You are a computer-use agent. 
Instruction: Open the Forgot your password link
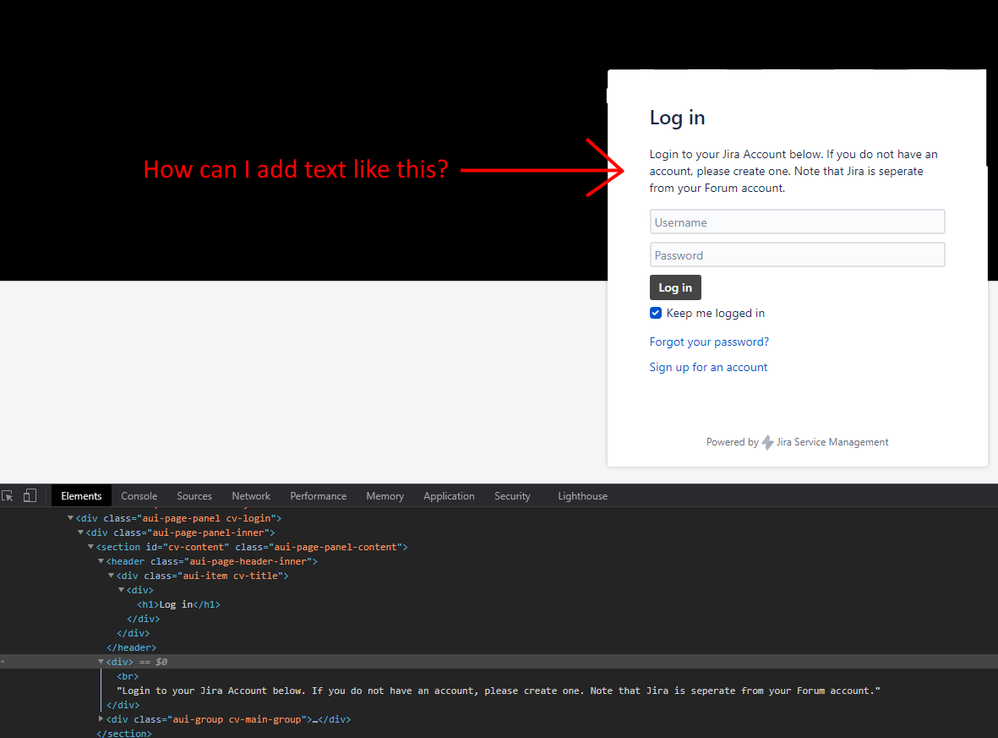point(709,341)
